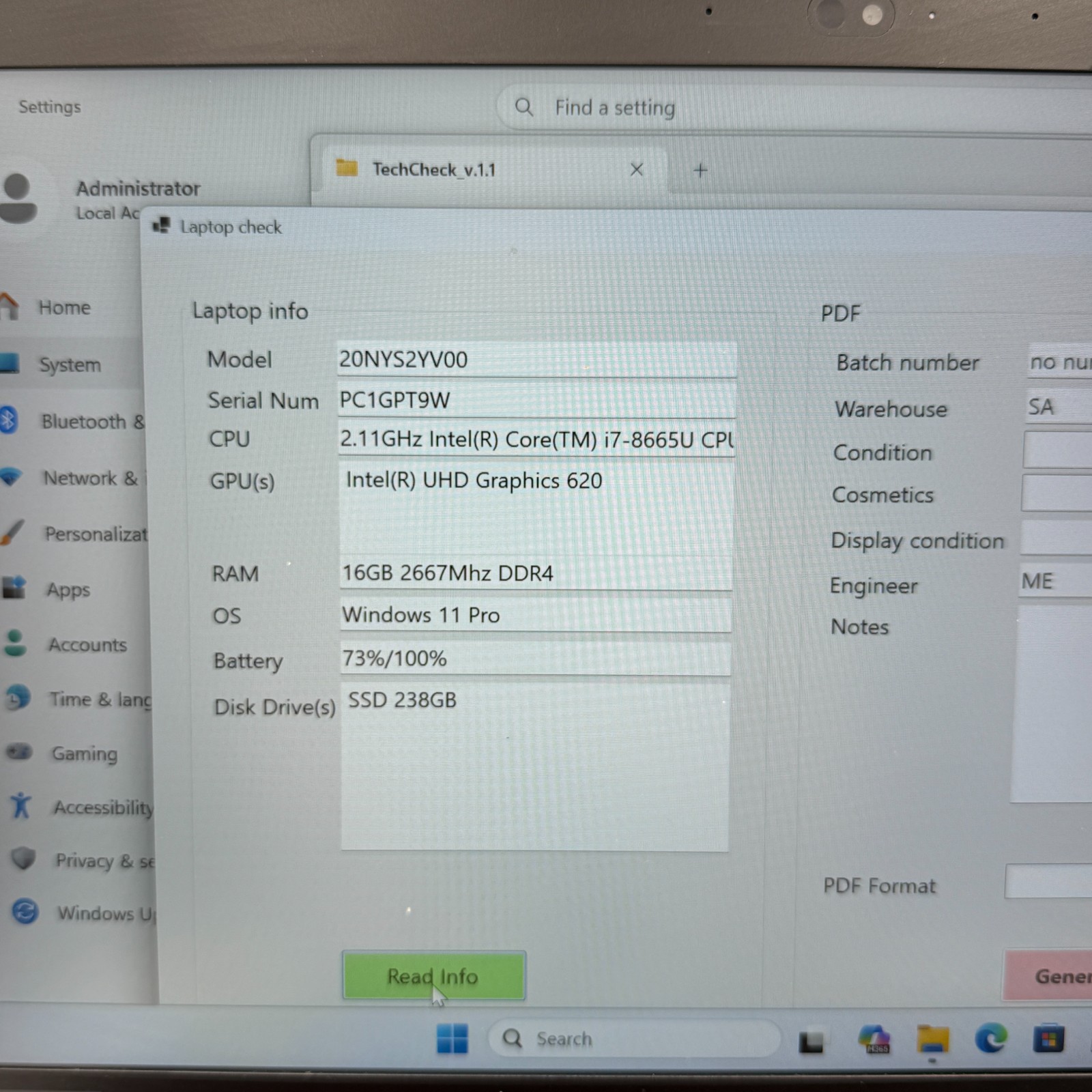The image size is (1092, 1092).
Task: Click the Windows Start button
Action: [452, 1039]
